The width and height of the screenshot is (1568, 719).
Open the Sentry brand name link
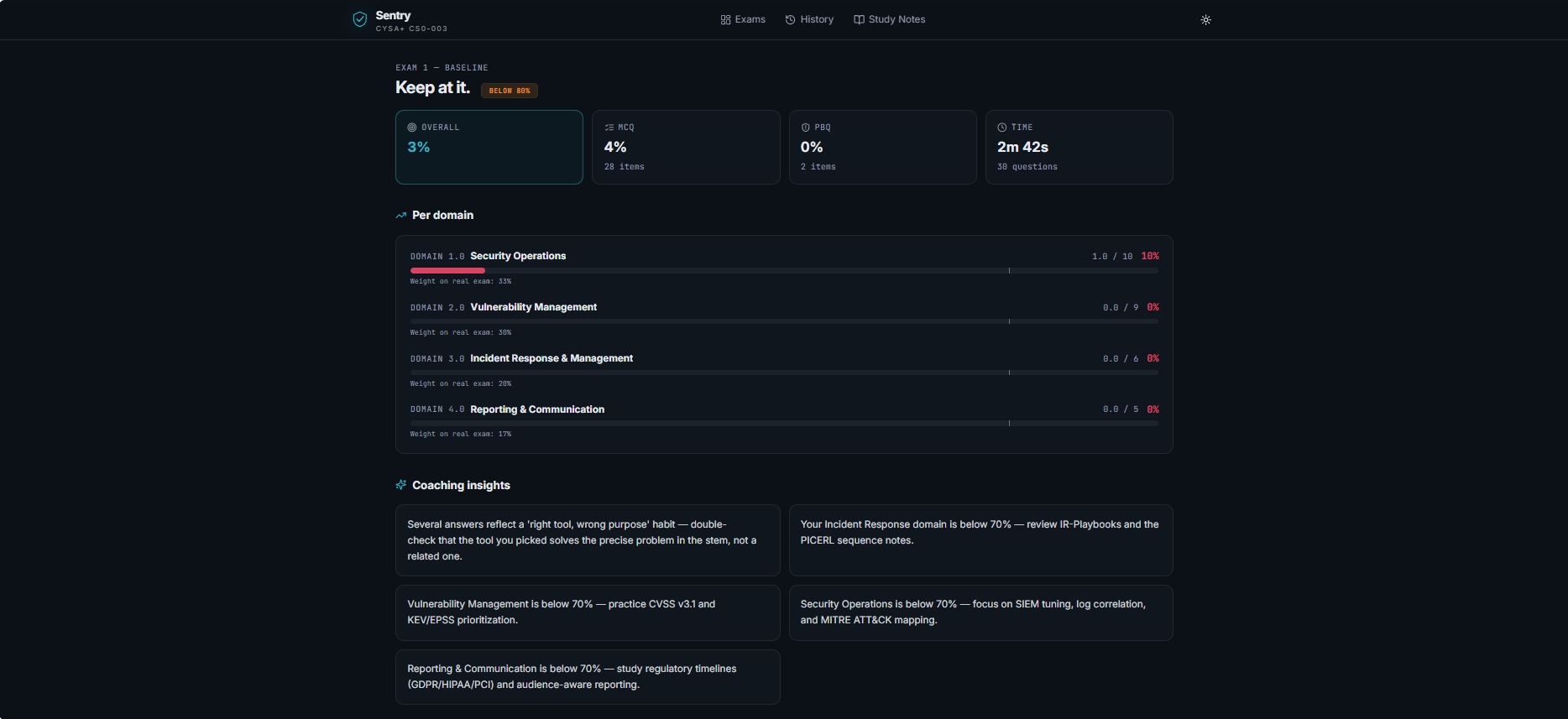(x=394, y=15)
